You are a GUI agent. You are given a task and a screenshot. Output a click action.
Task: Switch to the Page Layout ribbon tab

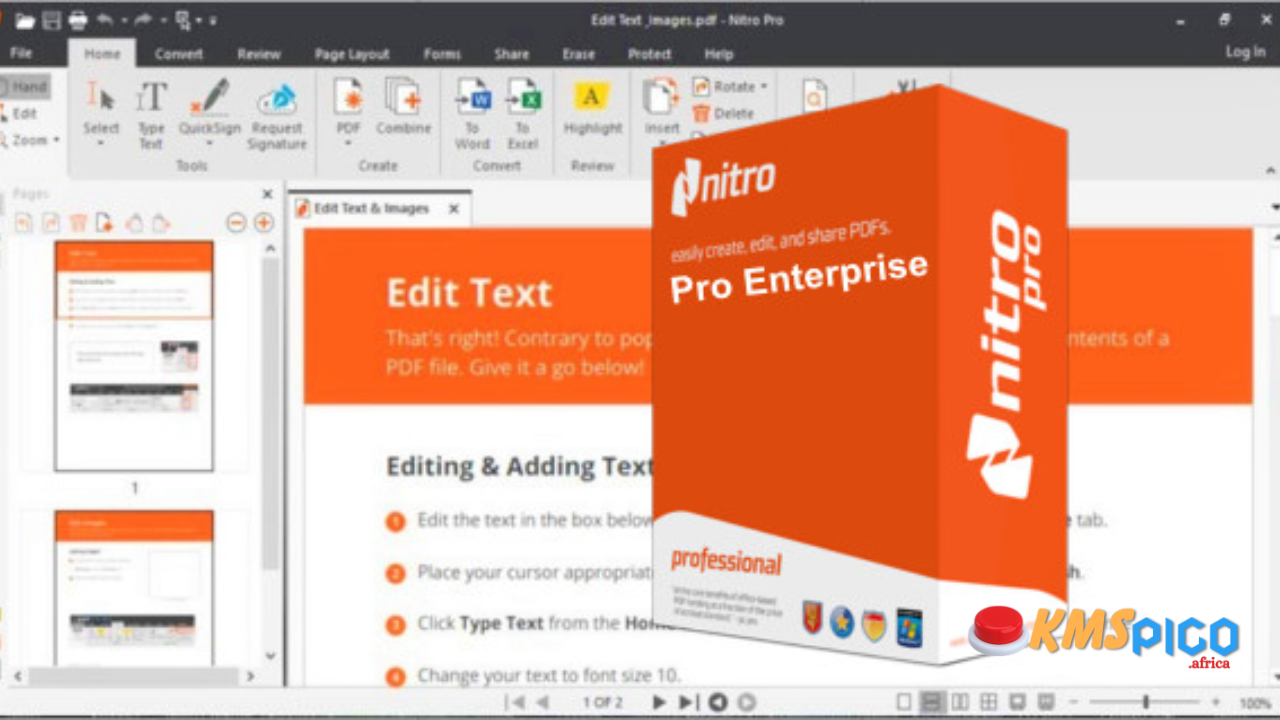pos(352,54)
